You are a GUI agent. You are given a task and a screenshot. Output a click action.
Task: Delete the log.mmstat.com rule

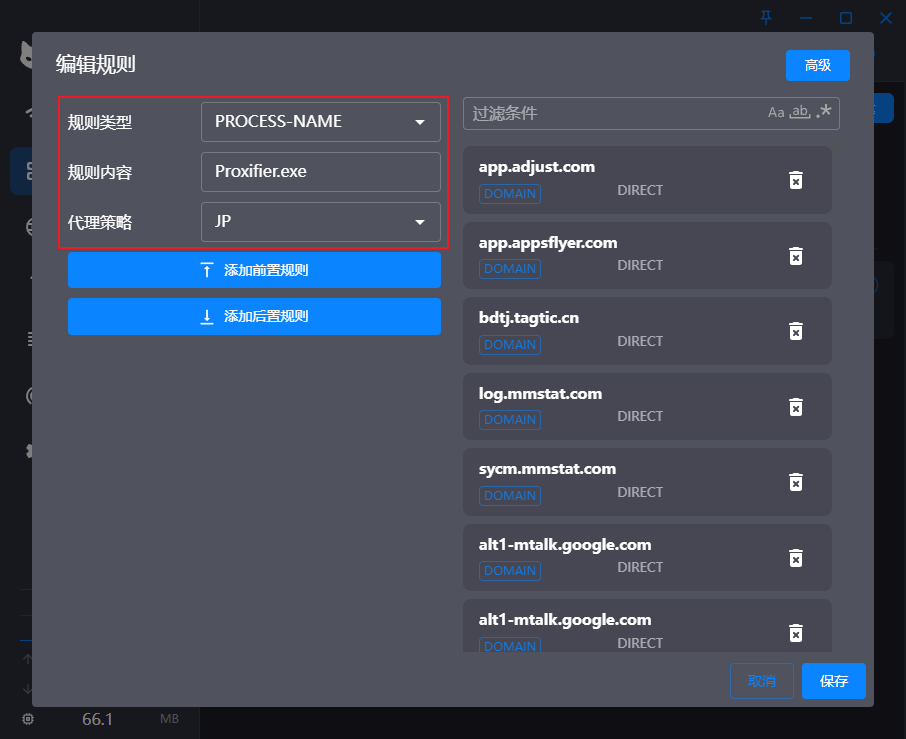[x=796, y=407]
